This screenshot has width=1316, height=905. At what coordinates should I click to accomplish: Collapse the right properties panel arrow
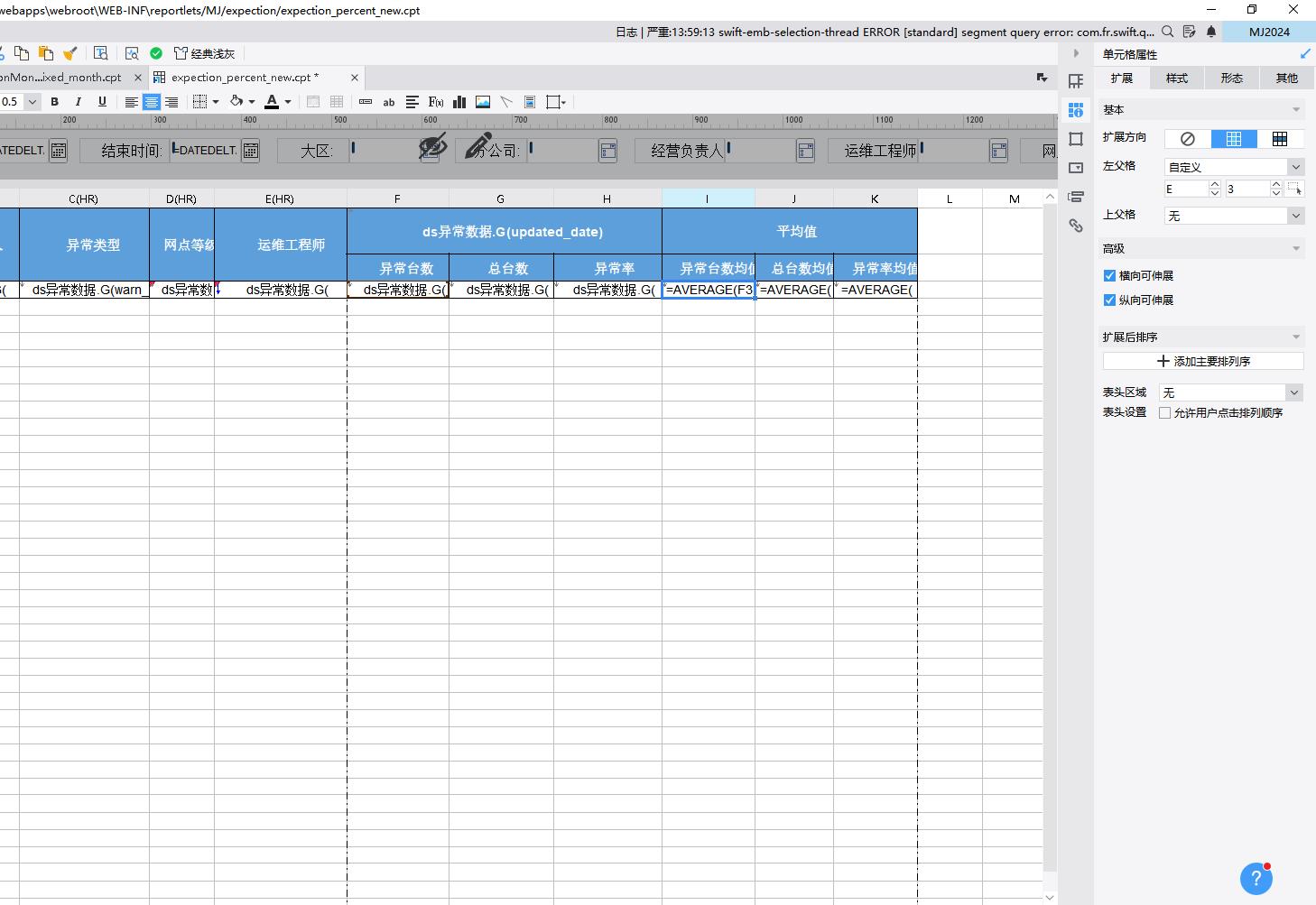coord(1076,54)
